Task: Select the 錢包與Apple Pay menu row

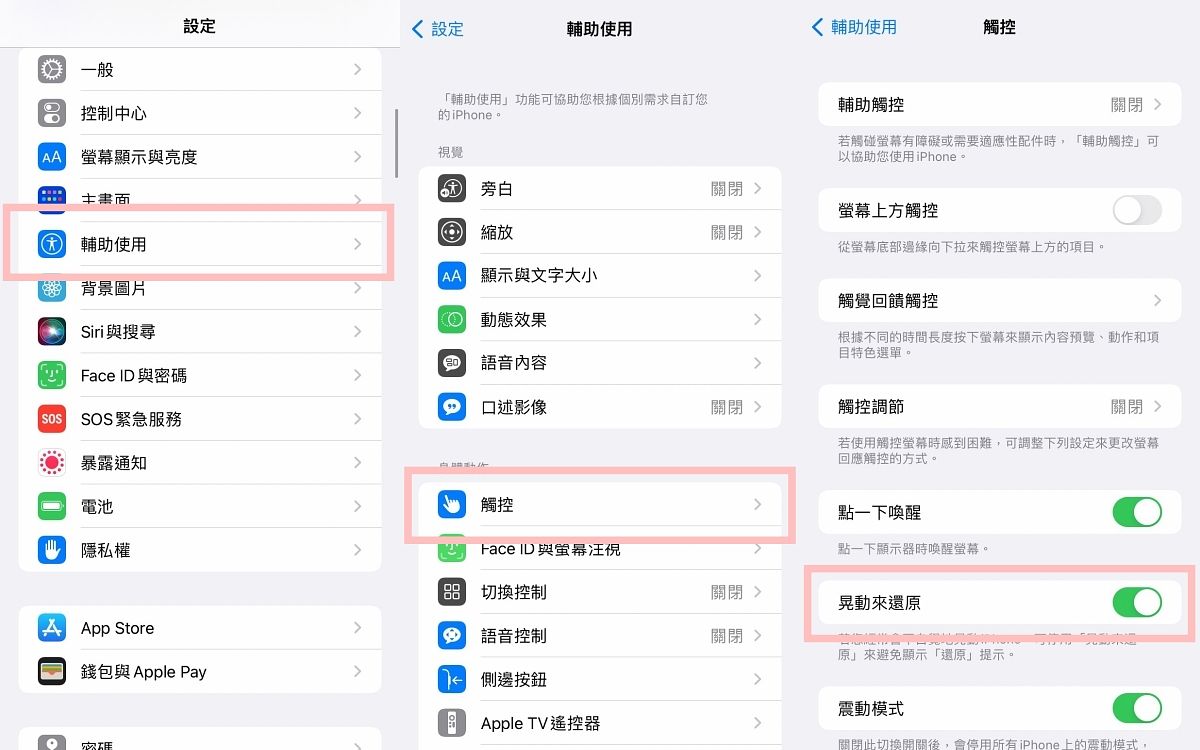Action: (200, 672)
